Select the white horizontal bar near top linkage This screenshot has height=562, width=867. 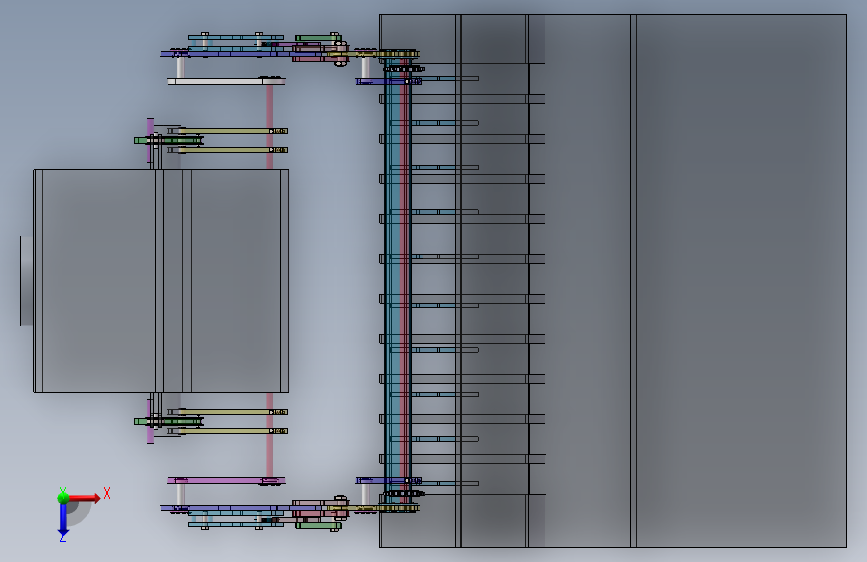click(226, 81)
